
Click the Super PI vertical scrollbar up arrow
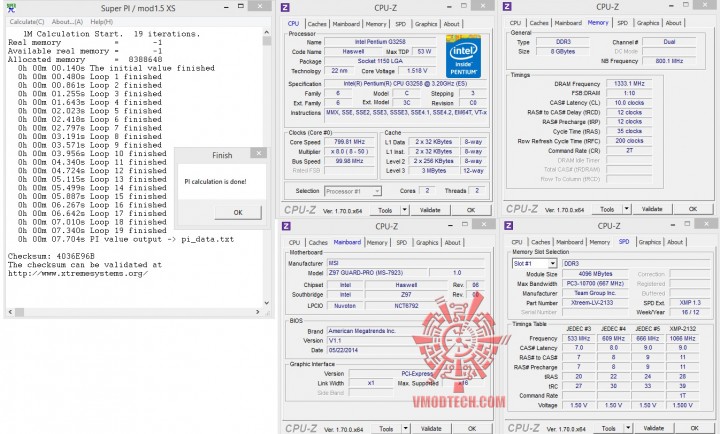(x=266, y=32)
